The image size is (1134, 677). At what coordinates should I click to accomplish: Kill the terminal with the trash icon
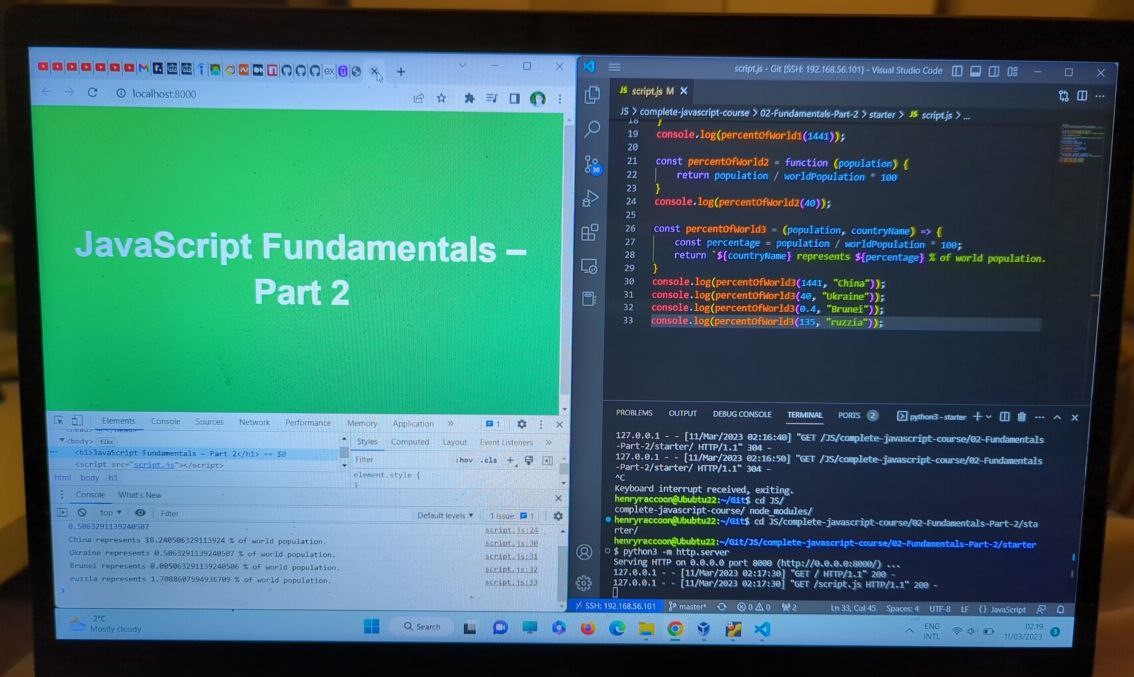[1021, 416]
